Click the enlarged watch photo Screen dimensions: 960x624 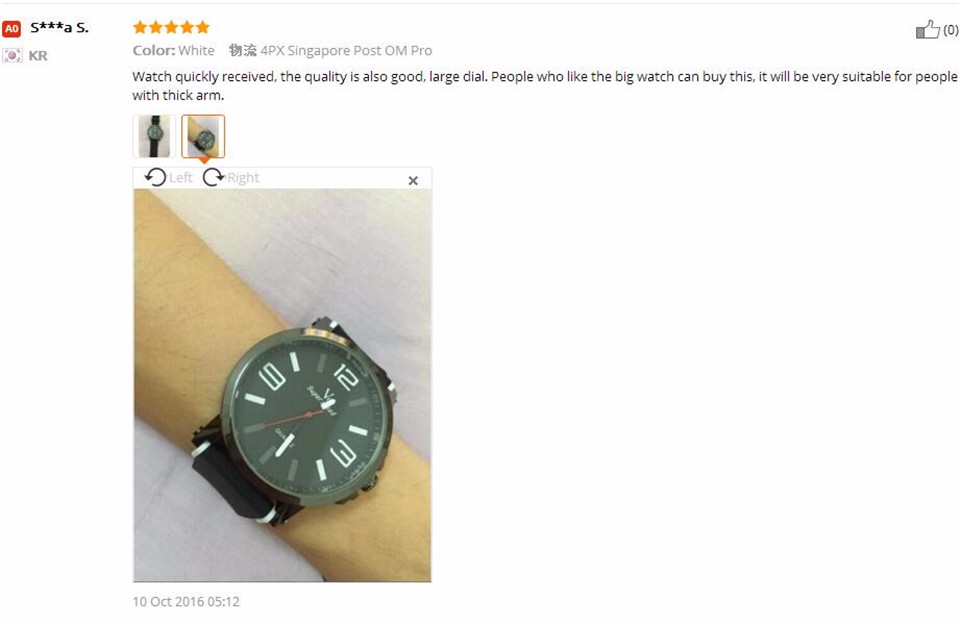click(x=282, y=385)
